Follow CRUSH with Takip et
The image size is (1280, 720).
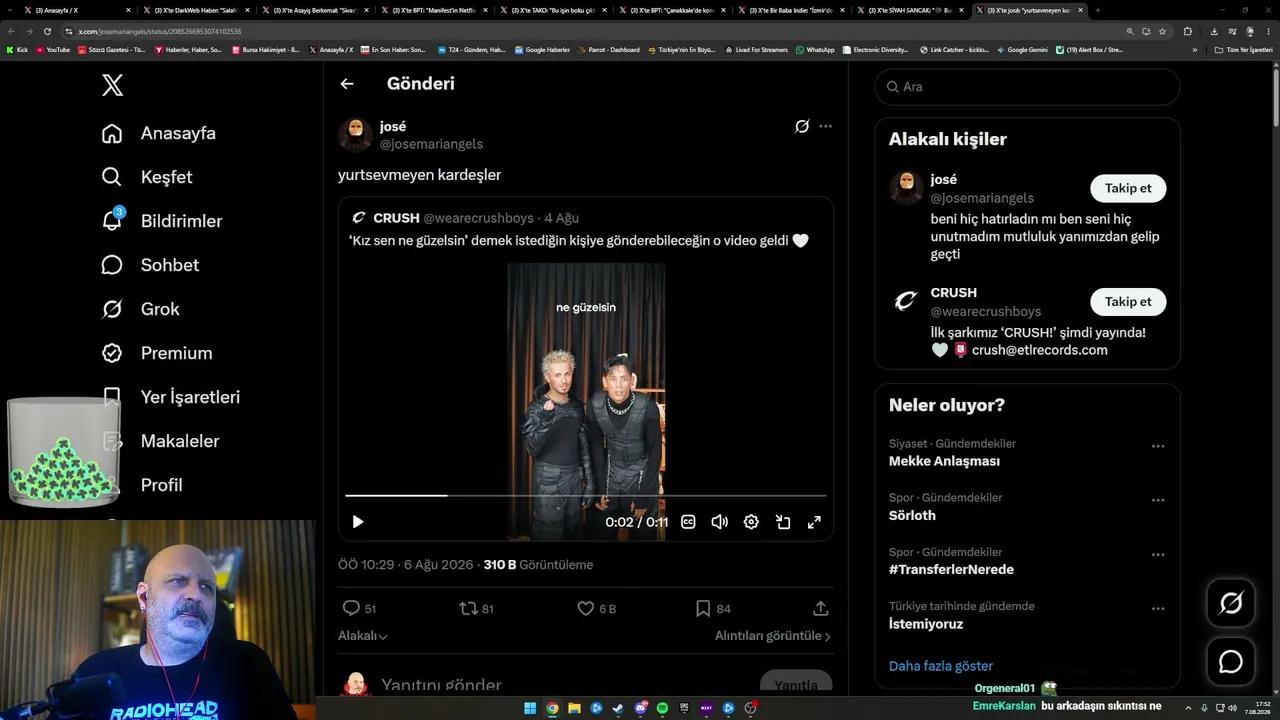coord(1128,302)
